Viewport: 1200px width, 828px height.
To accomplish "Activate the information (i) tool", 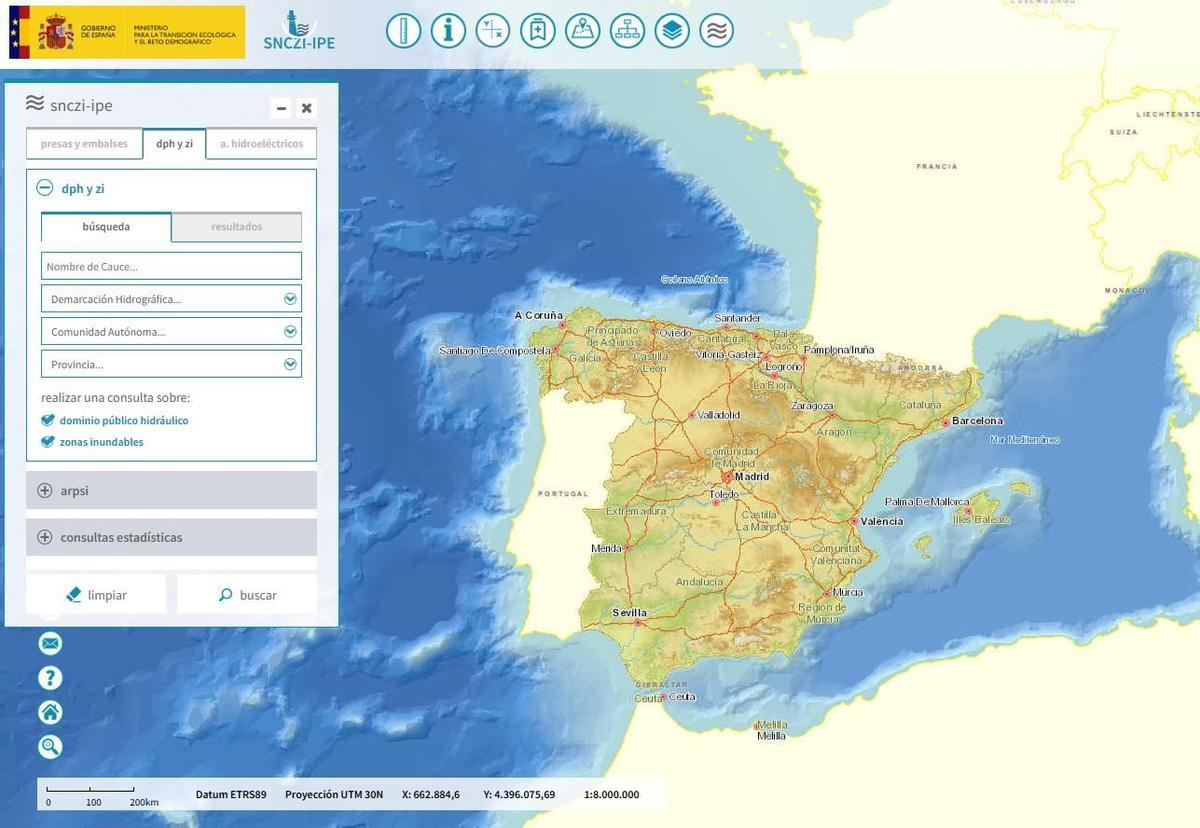I will (x=448, y=30).
